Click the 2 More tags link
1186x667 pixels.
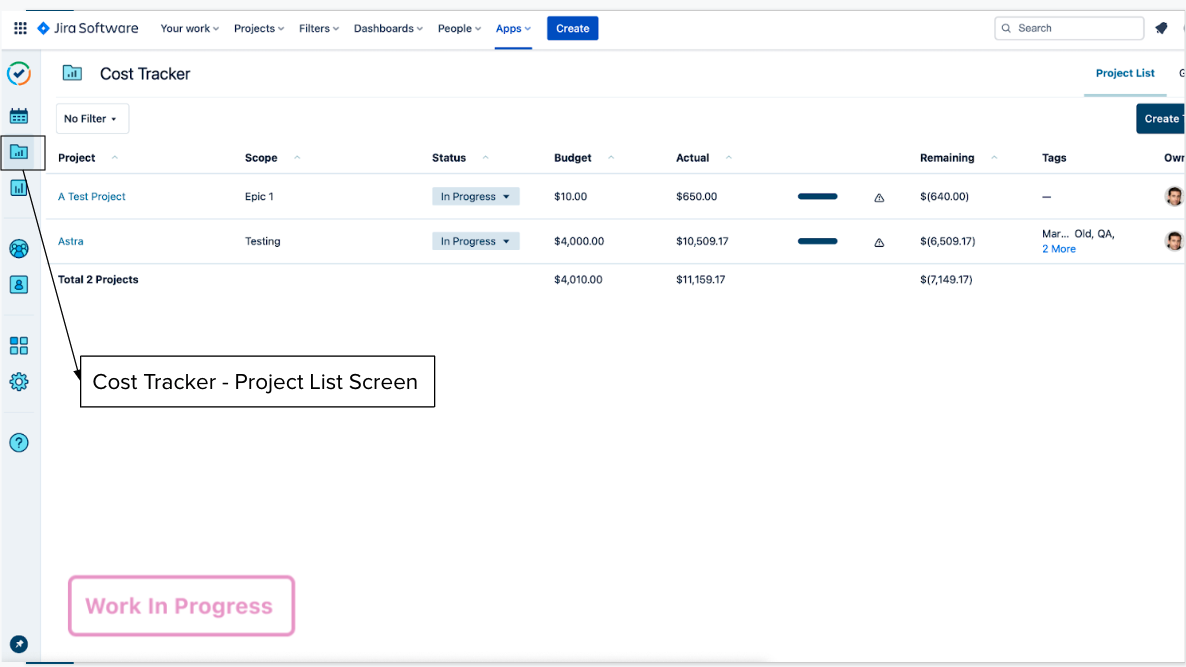(x=1059, y=249)
